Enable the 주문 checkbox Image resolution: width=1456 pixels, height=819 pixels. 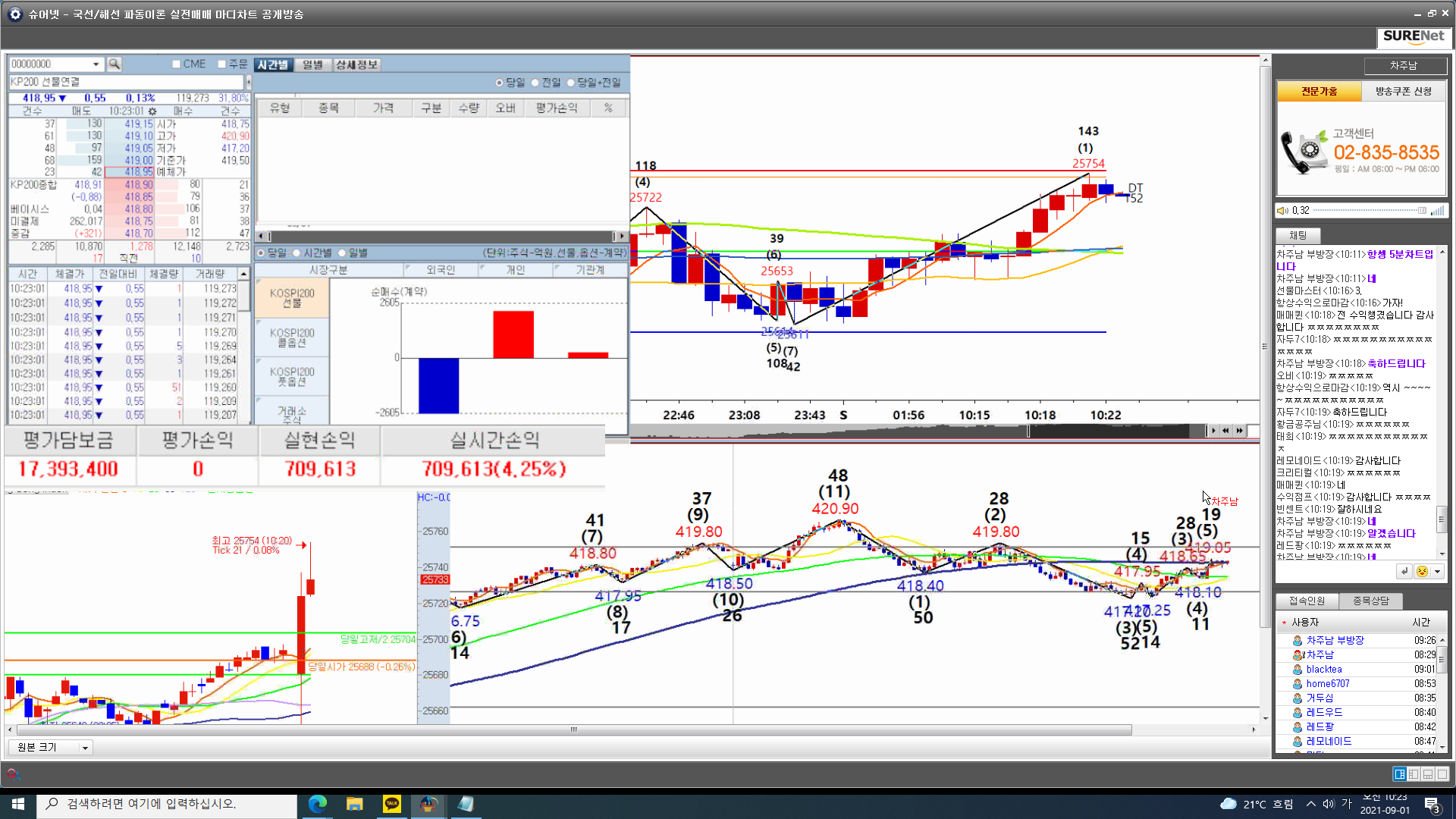(222, 64)
